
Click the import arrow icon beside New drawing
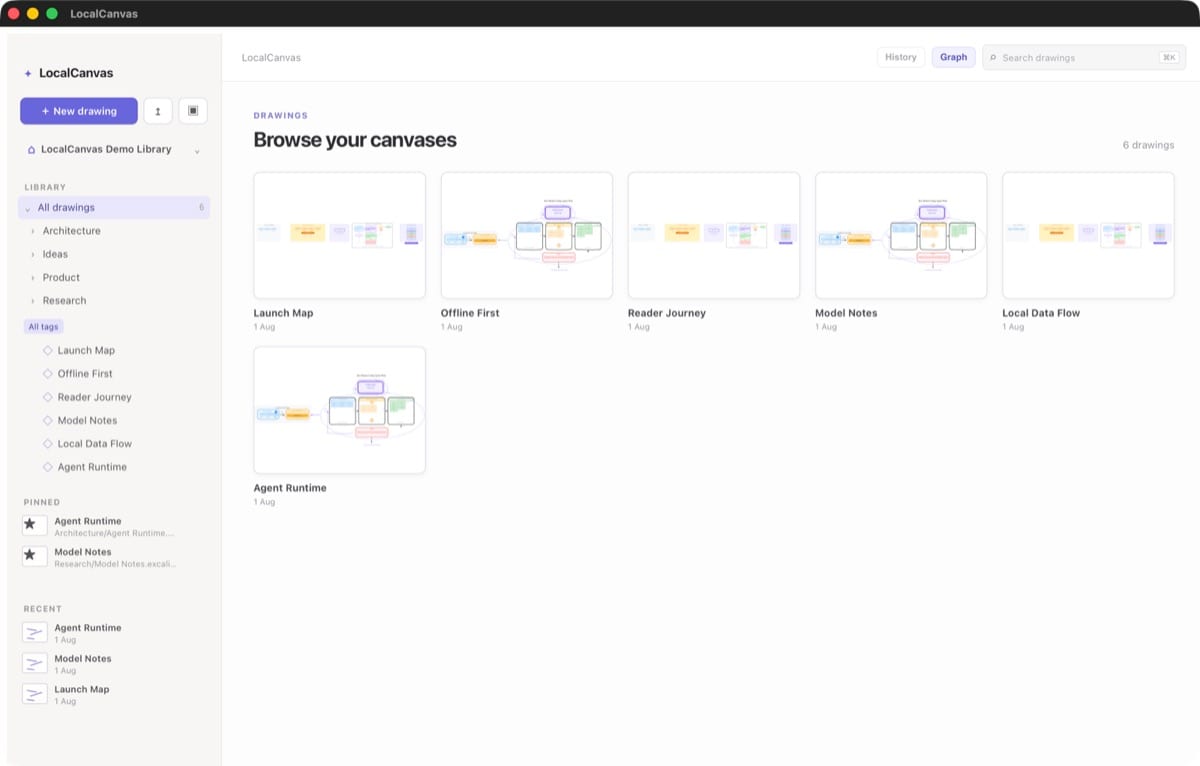pyautogui.click(x=158, y=111)
